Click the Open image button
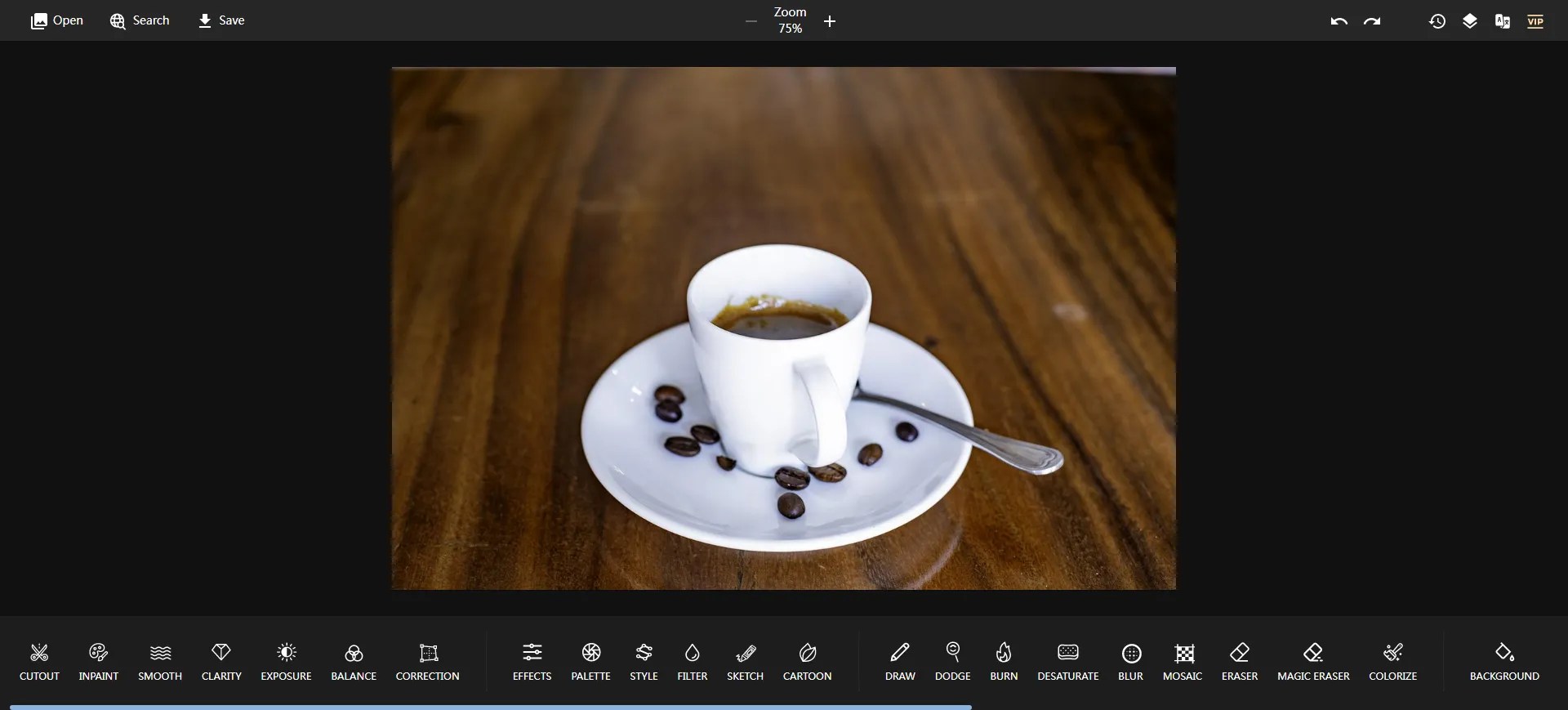The image size is (1568, 710). 56,20
